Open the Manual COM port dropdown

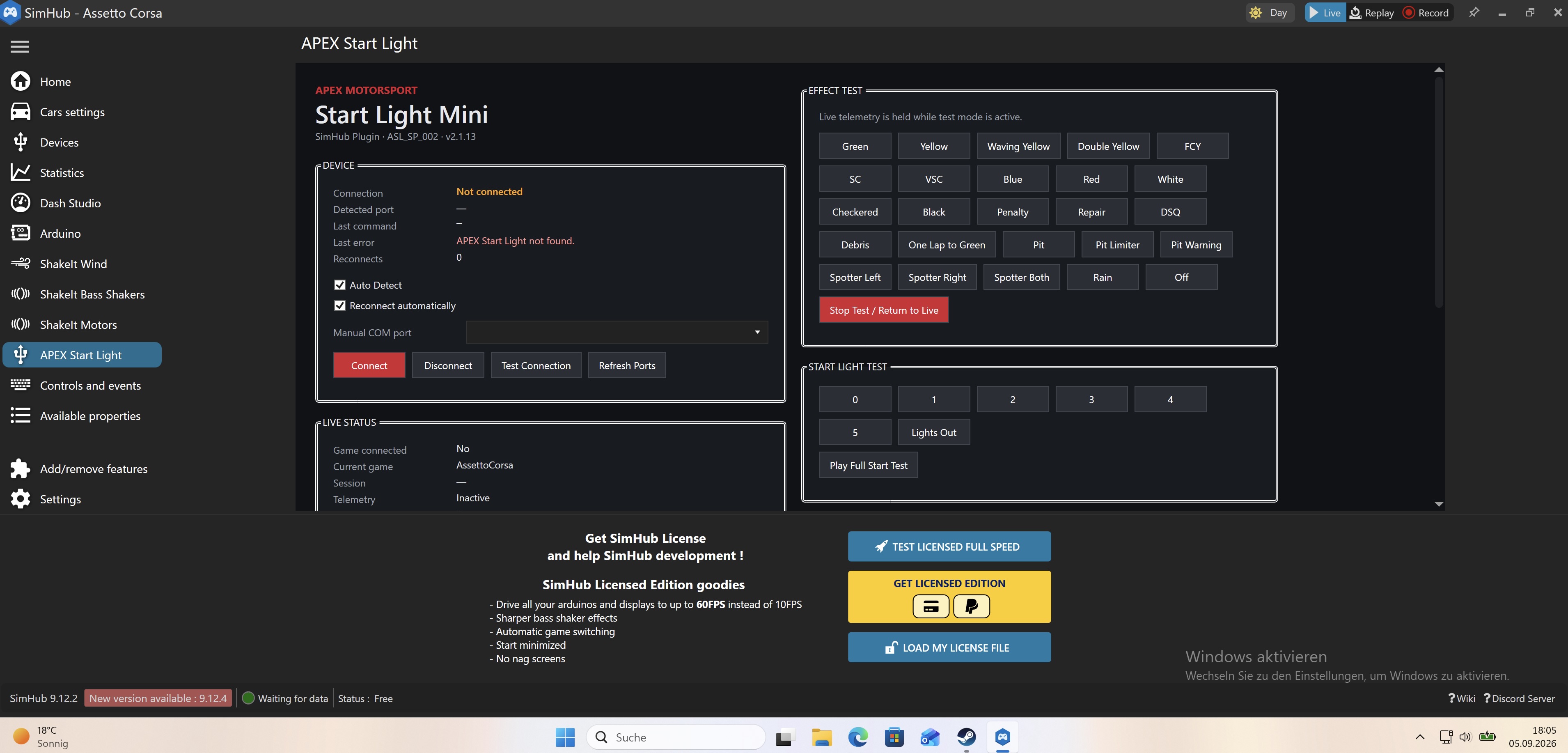(x=617, y=333)
